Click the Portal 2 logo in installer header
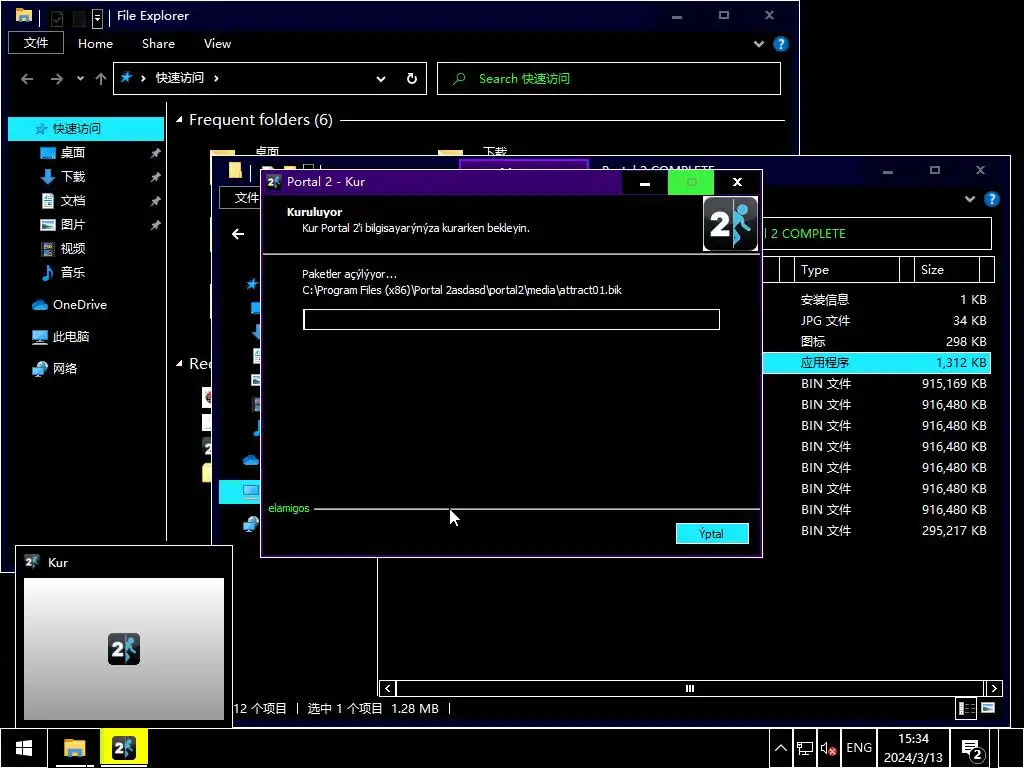 [x=731, y=224]
